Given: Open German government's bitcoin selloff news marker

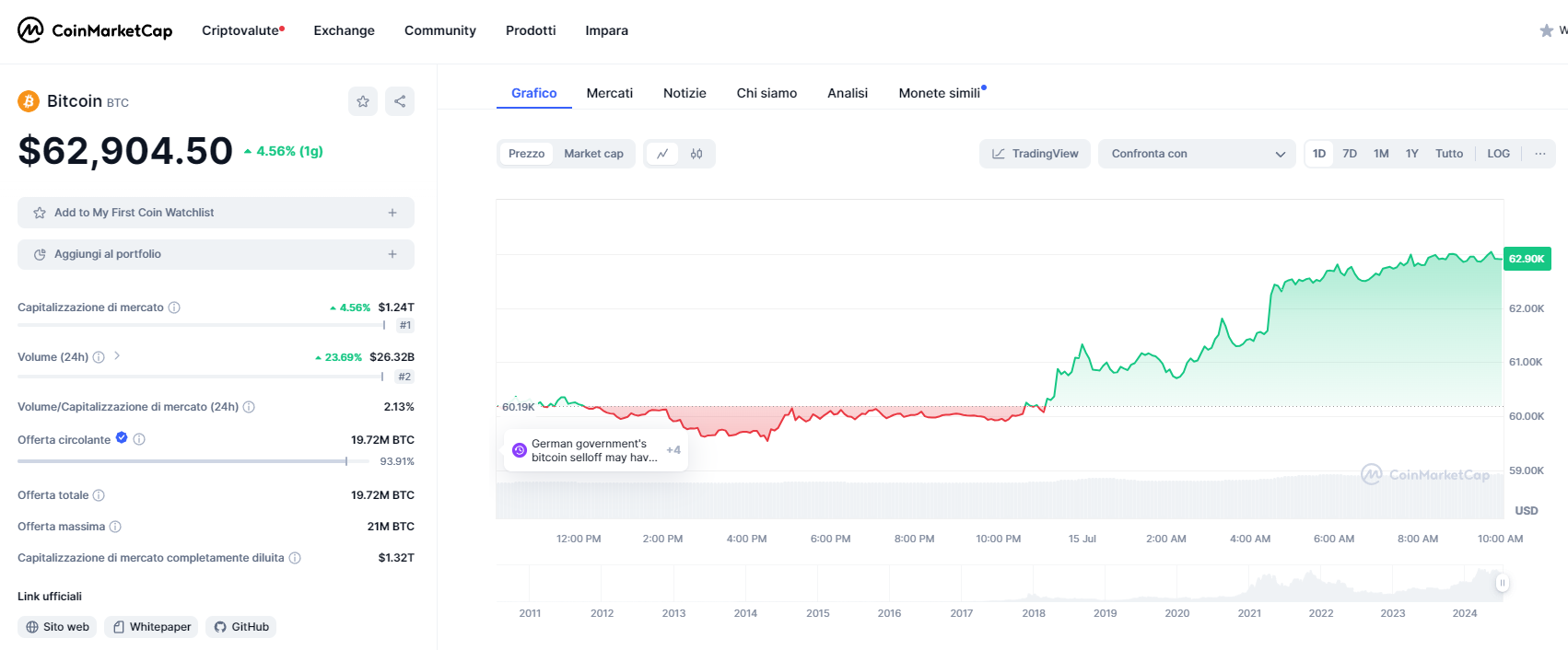Looking at the screenshot, I should click(x=594, y=450).
